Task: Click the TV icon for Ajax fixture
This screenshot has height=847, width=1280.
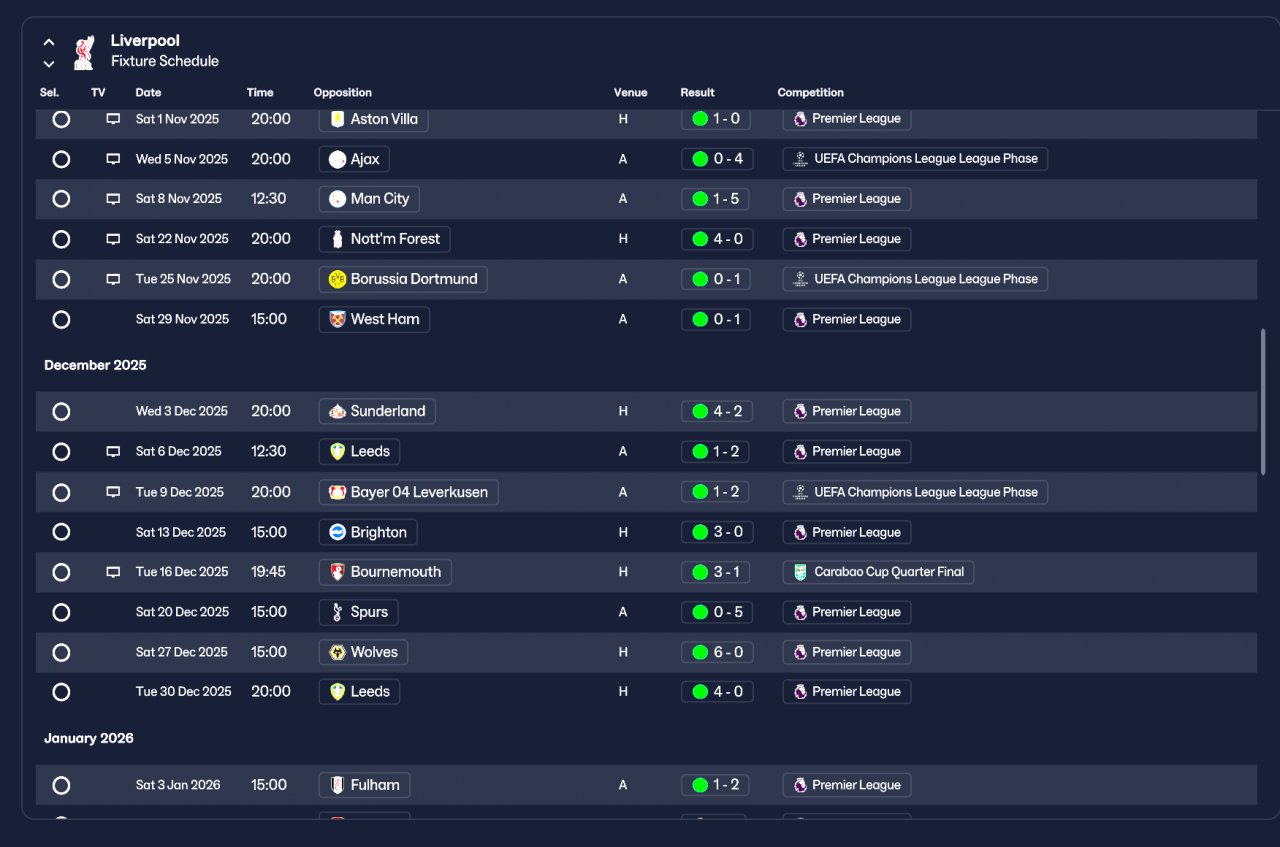Action: point(113,159)
